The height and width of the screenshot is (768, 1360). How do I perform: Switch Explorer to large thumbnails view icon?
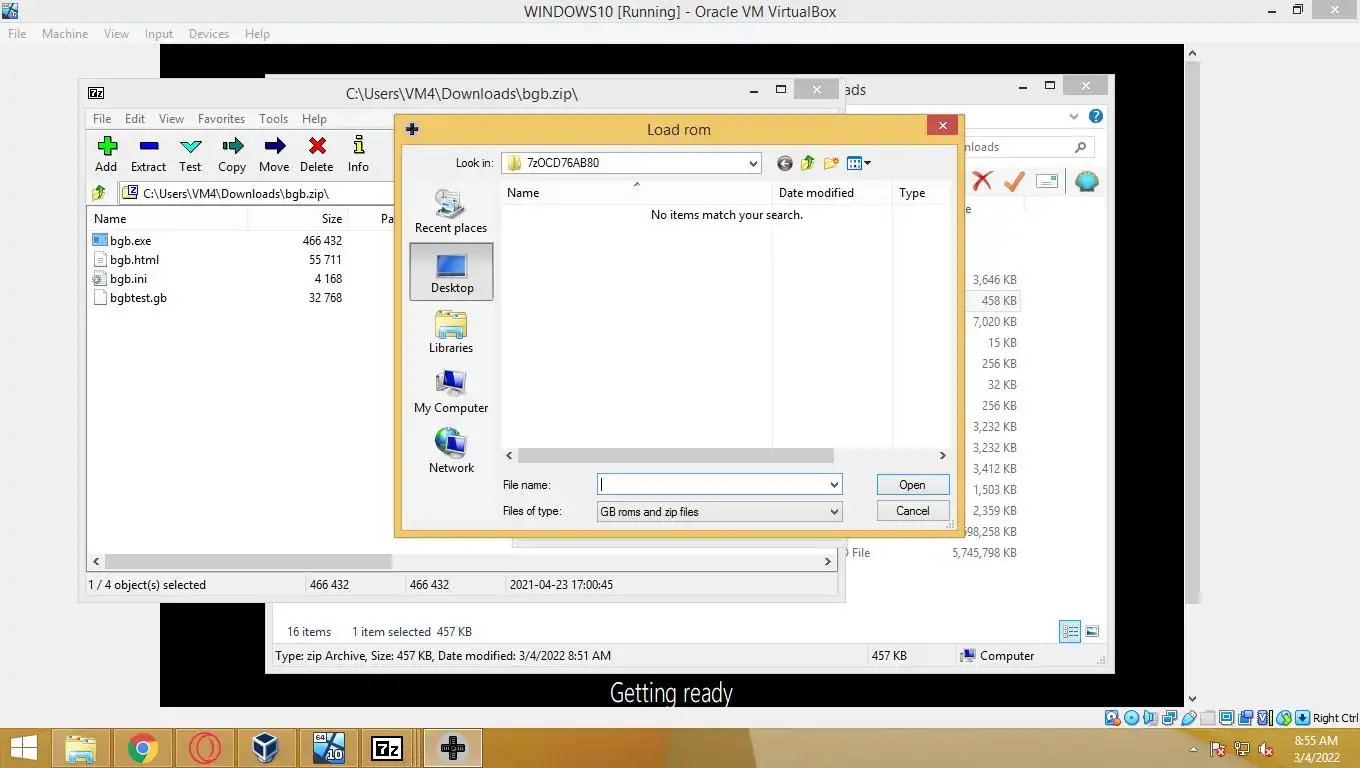click(1092, 631)
